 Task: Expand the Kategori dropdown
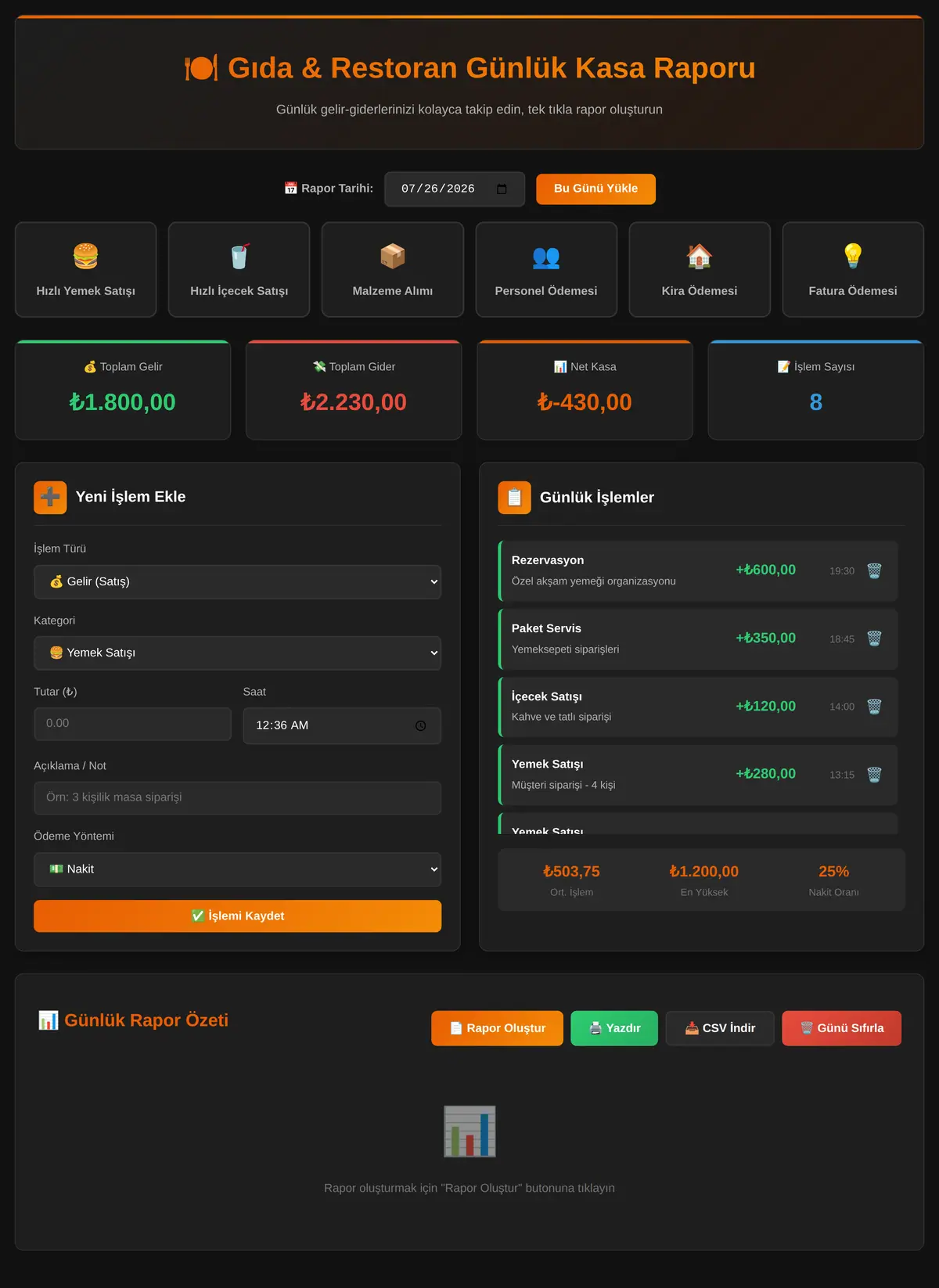point(237,653)
